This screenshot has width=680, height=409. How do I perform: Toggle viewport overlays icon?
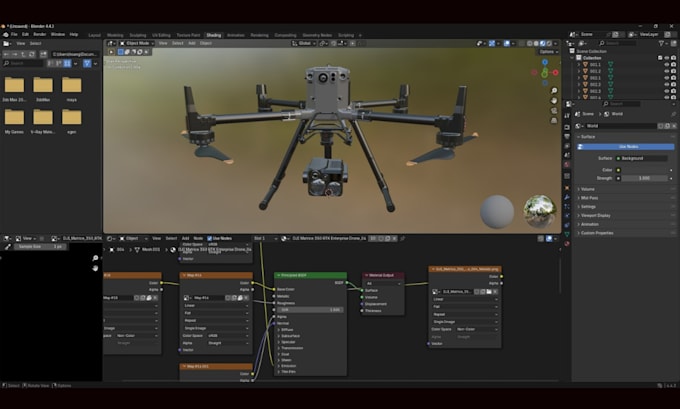(507, 43)
